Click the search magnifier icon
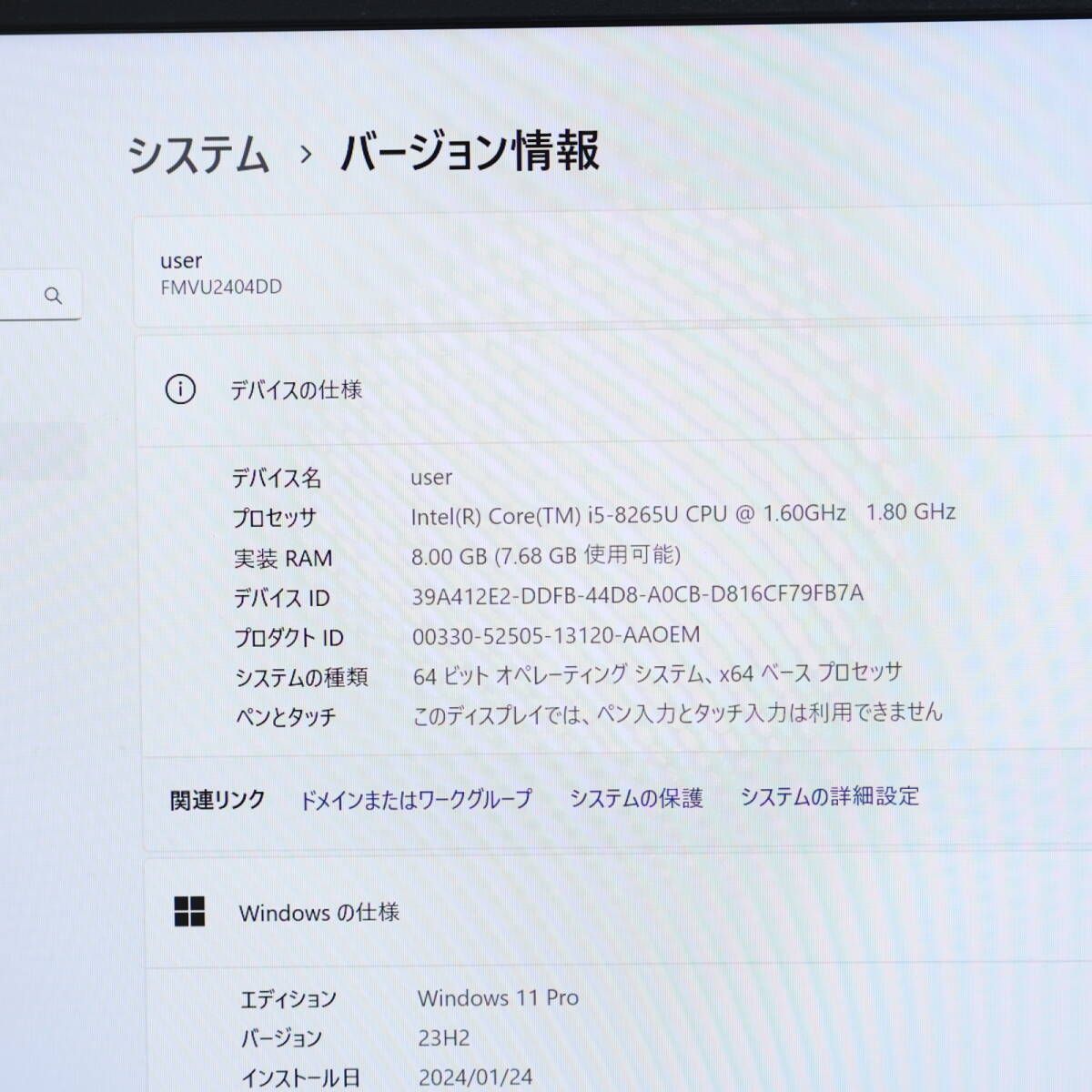Viewport: 1092px width, 1092px height. point(53,296)
